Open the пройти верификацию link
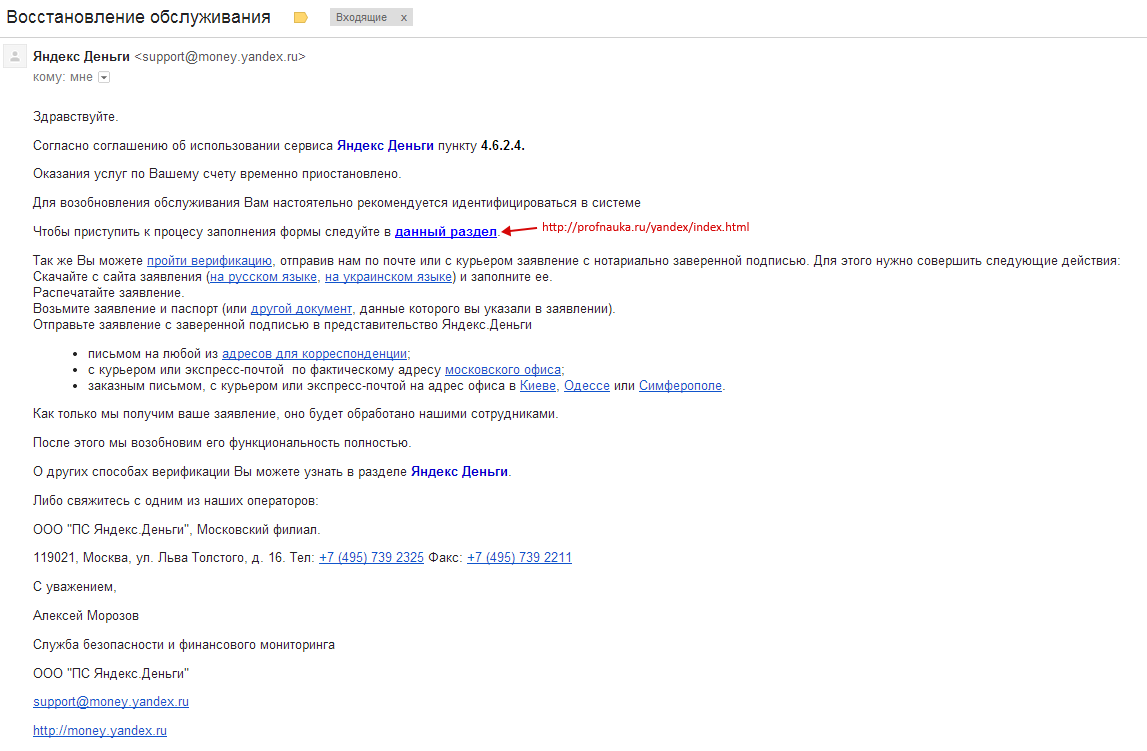 pos(209,261)
